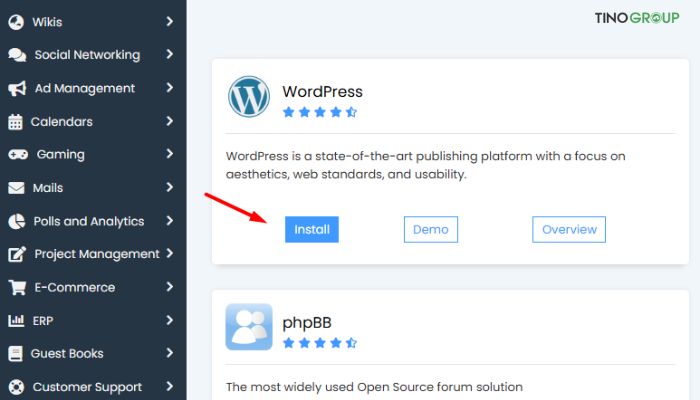The image size is (700, 400).
Task: Expand the Social Networking chevron
Action: (170, 54)
